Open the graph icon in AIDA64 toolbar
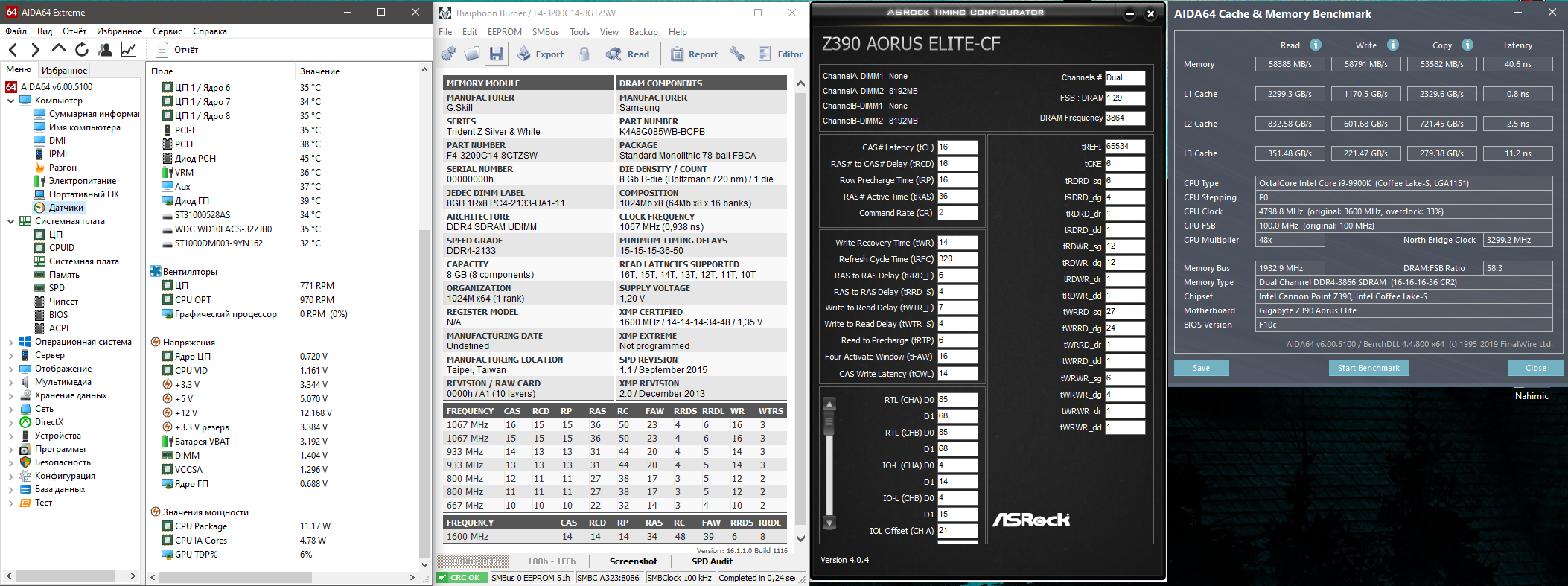 pyautogui.click(x=128, y=50)
